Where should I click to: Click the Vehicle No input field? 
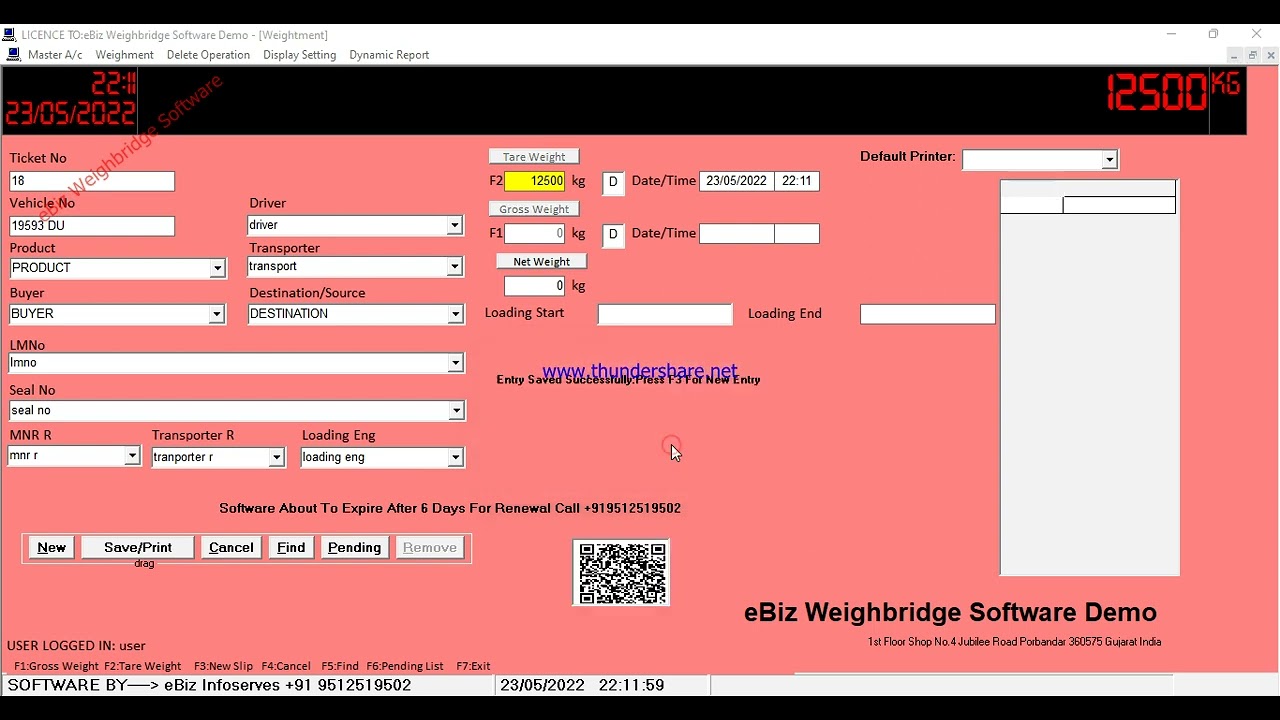tap(92, 226)
